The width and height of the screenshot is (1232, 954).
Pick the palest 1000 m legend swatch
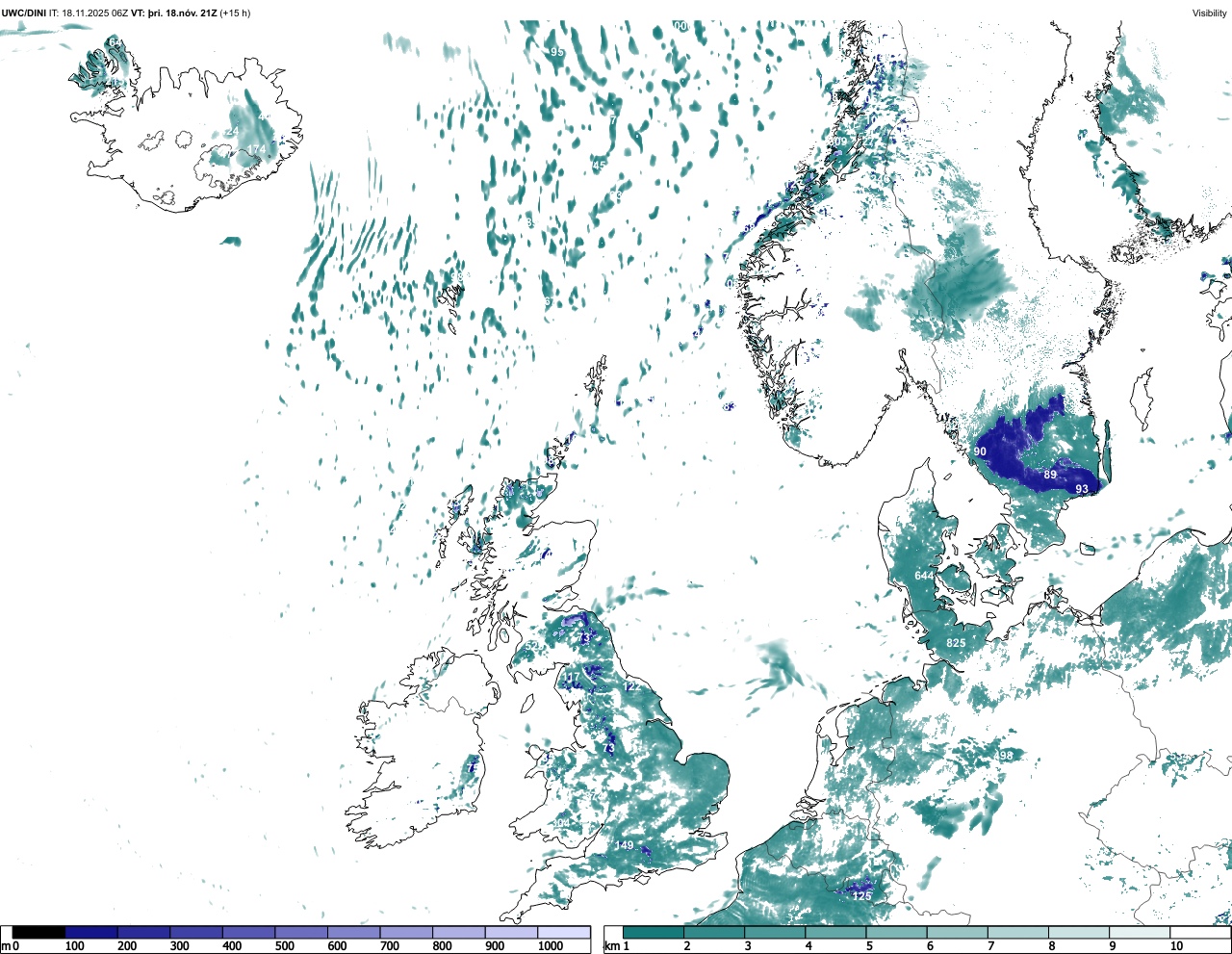point(563,933)
